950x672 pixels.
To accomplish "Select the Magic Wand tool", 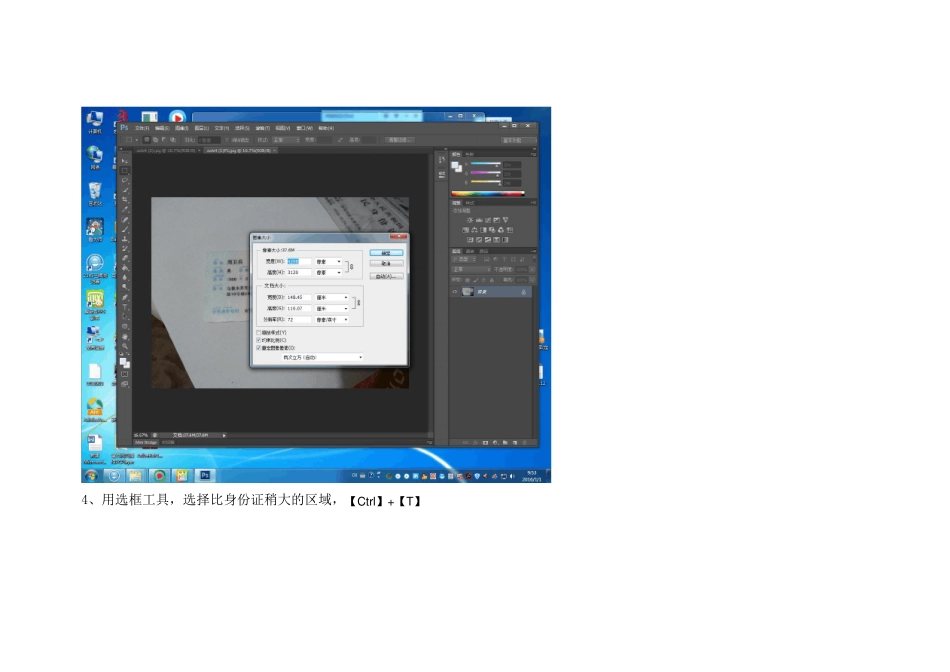I will point(125,190).
